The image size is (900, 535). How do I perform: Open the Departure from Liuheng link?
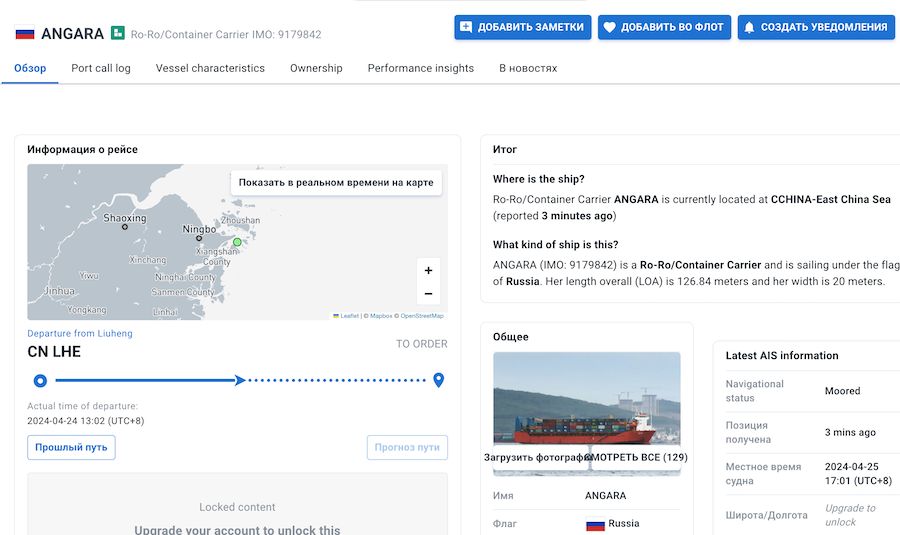(x=80, y=334)
